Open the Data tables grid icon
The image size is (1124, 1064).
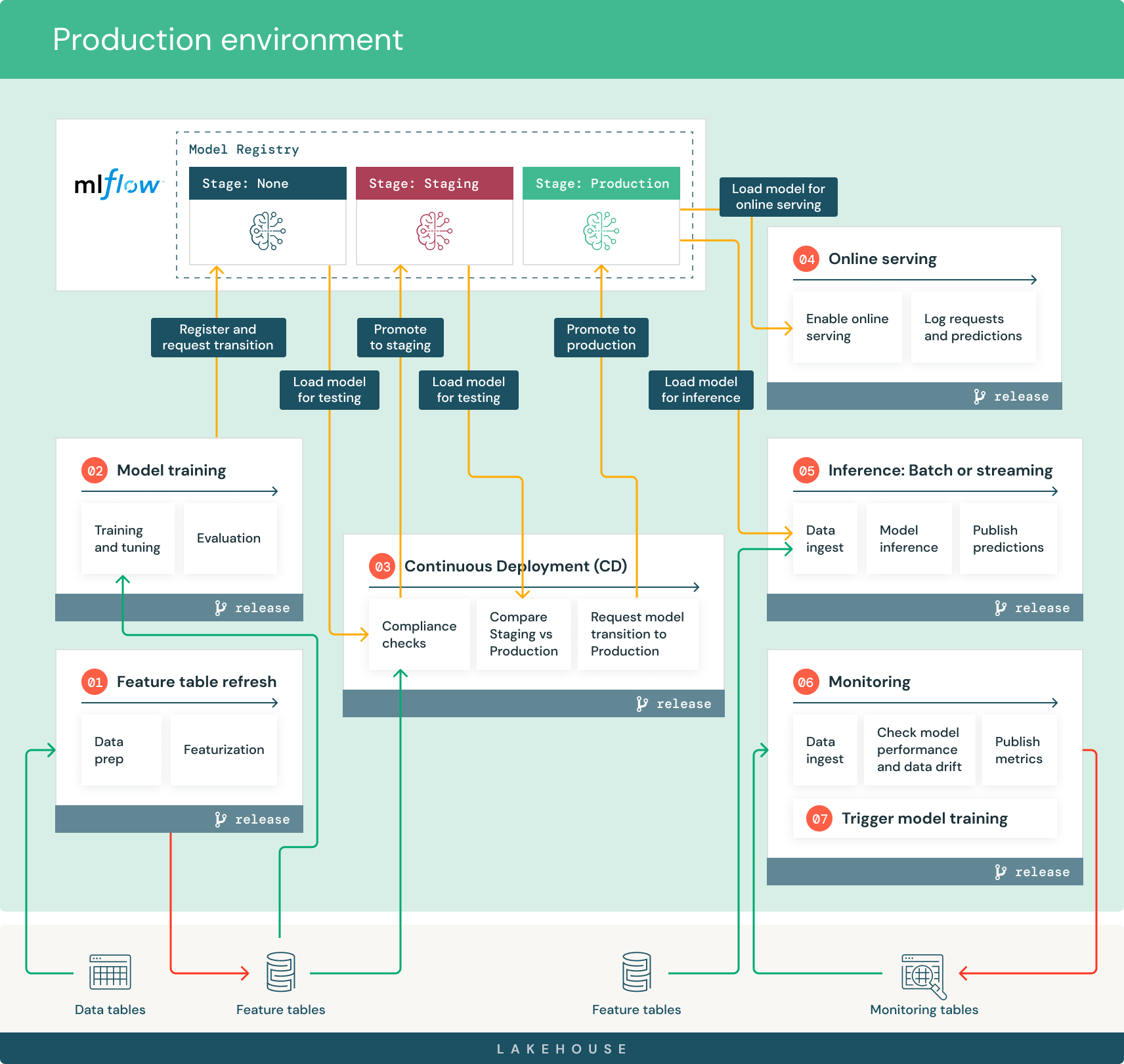point(109,971)
